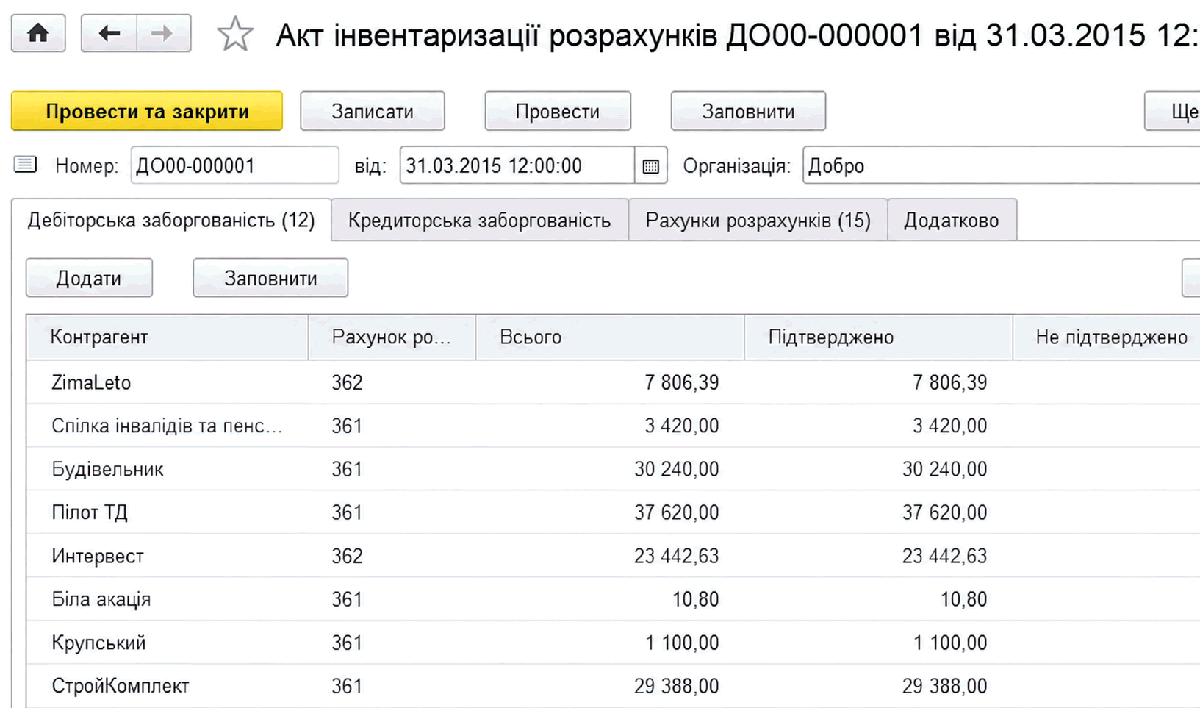The width and height of the screenshot is (1200, 708).
Task: Go to the home page icon
Action: [38, 34]
